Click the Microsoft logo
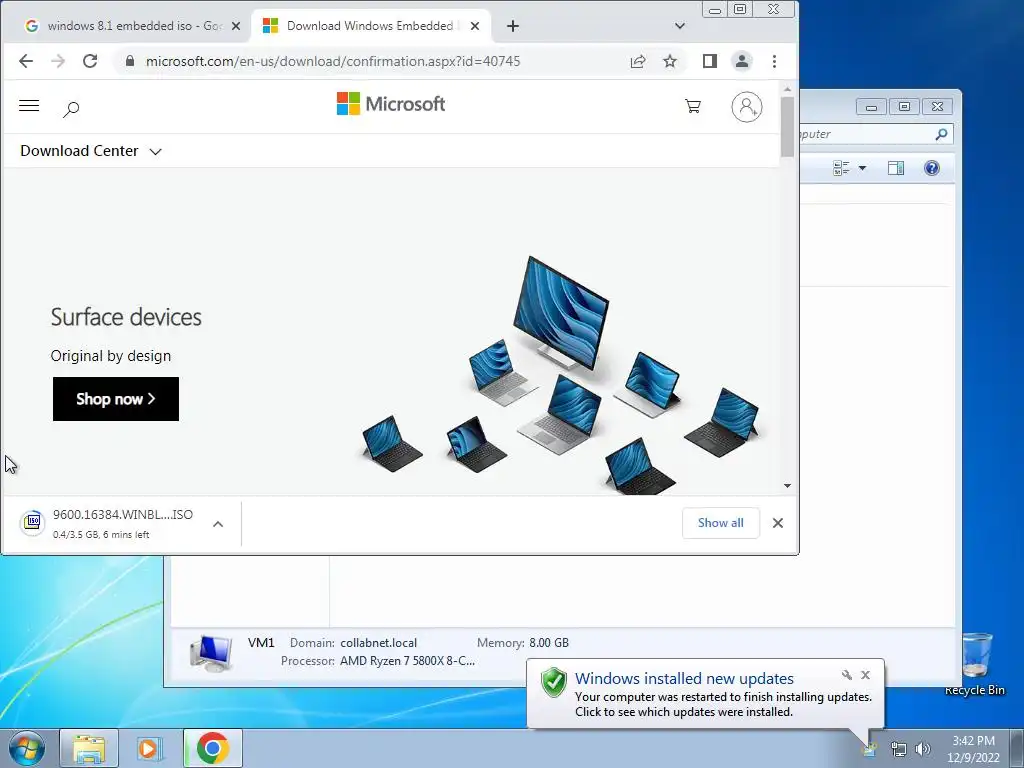1024x768 pixels. (x=391, y=104)
